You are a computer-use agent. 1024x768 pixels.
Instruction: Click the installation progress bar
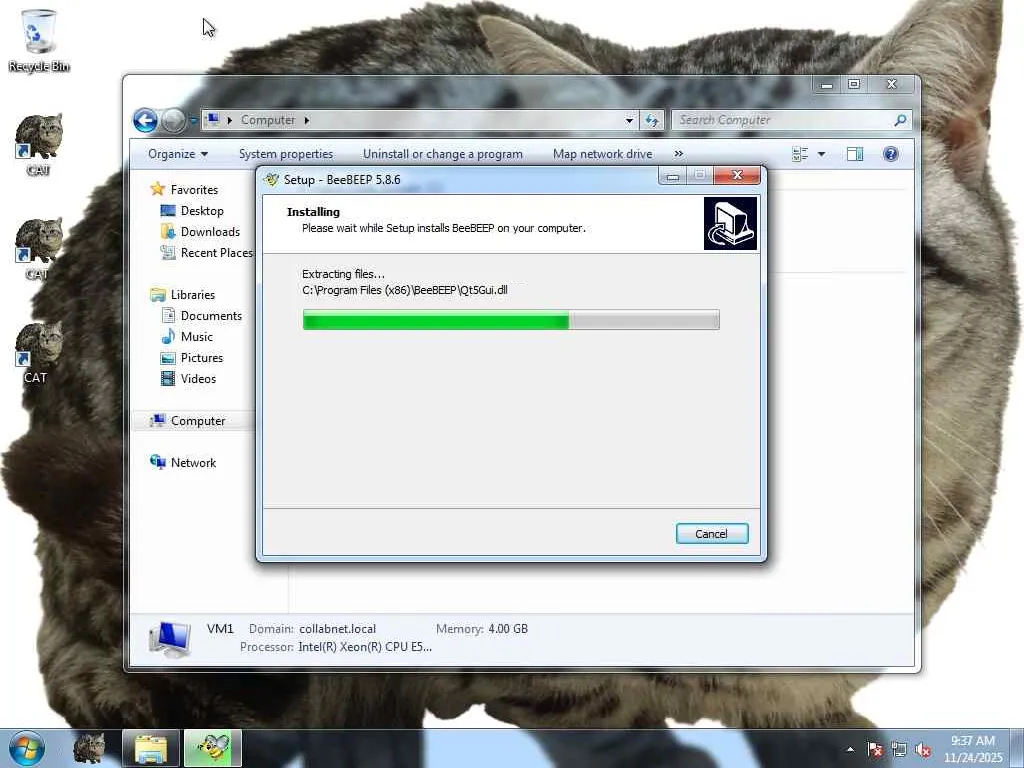(x=511, y=320)
